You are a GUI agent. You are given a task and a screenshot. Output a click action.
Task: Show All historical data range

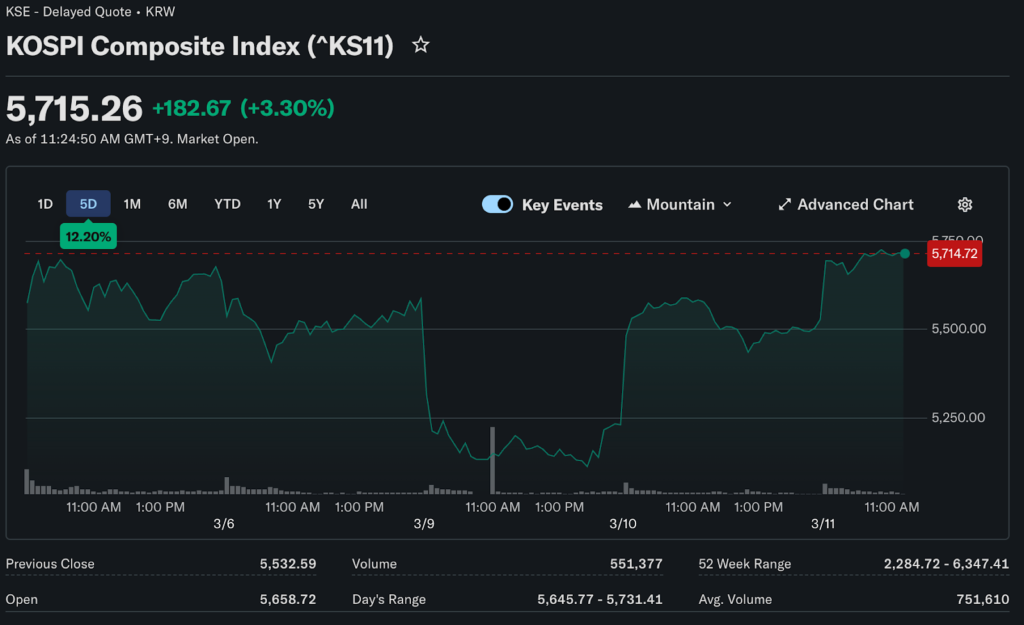(x=359, y=204)
